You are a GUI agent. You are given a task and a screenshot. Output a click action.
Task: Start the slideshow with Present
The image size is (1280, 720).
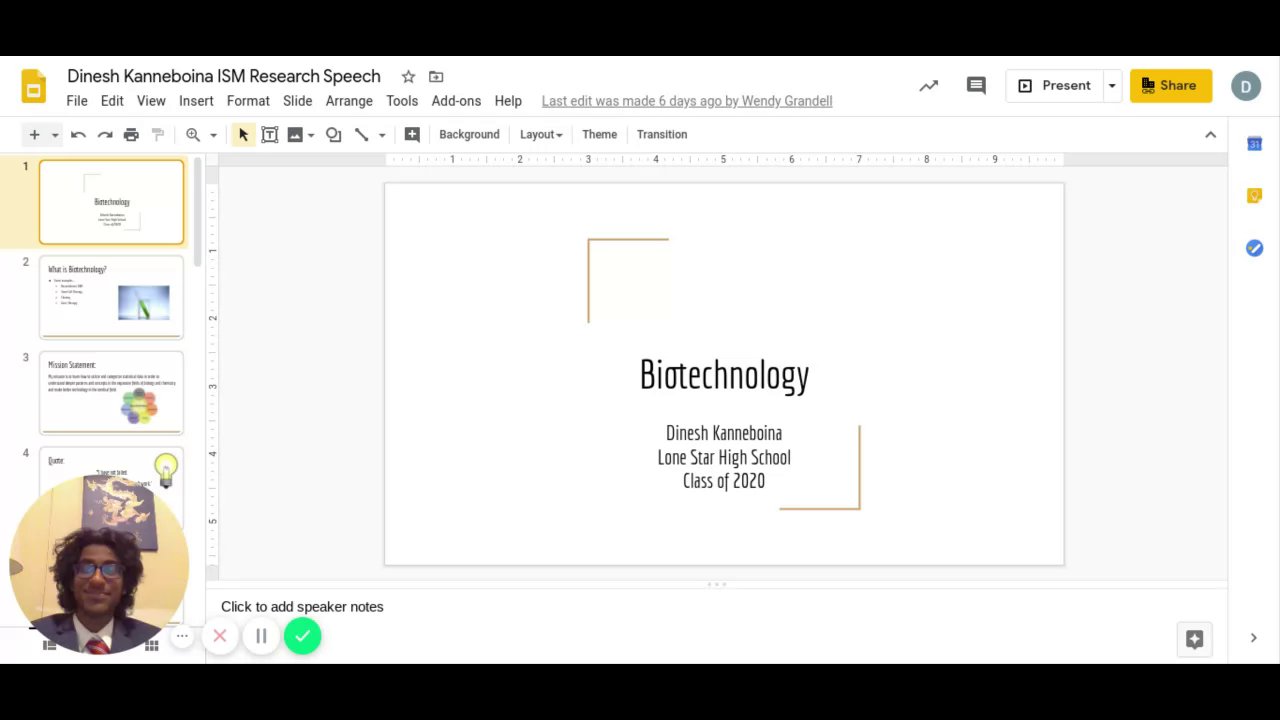(1054, 86)
